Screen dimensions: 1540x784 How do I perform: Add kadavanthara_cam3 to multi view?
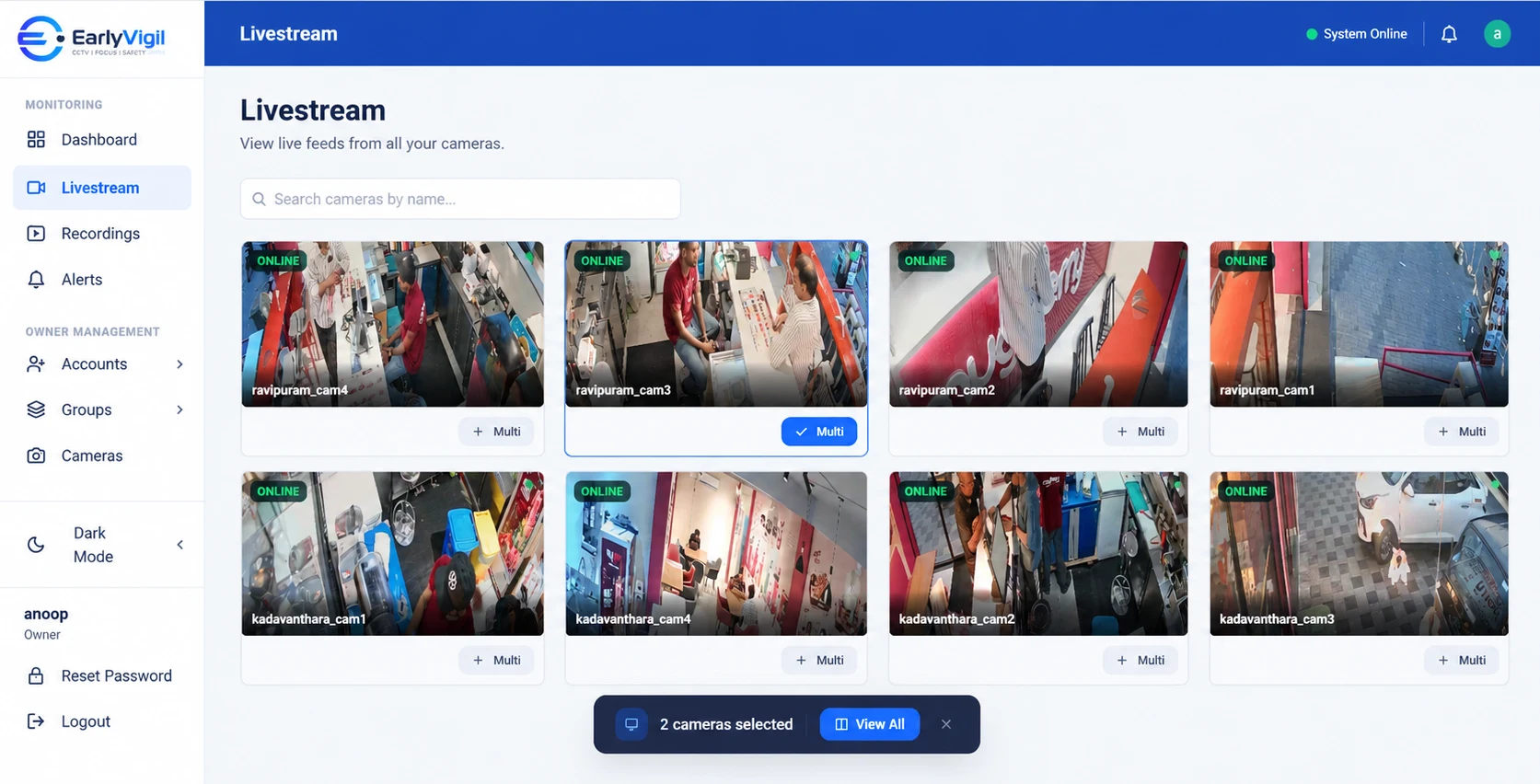pos(1462,661)
